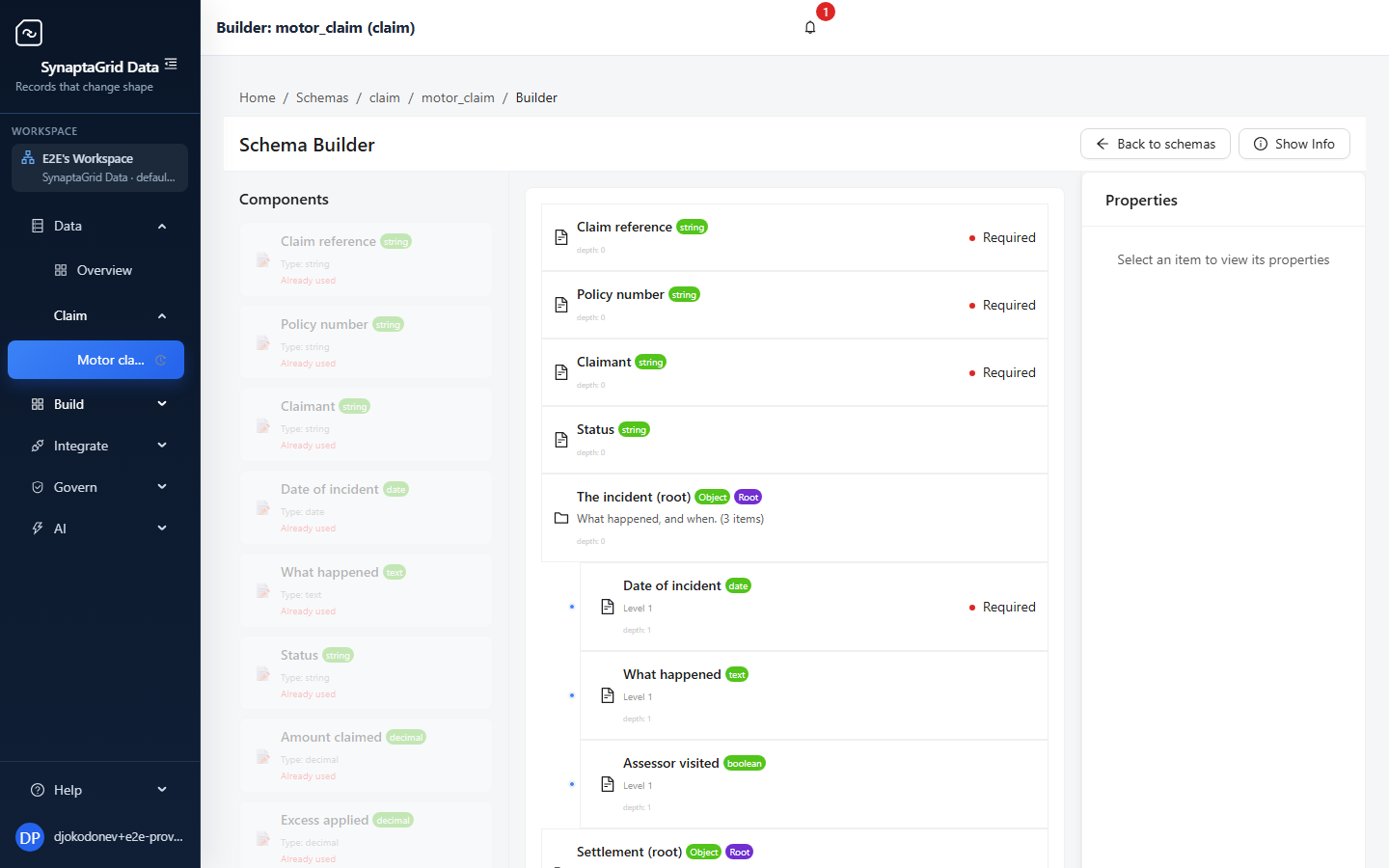Screen dimensions: 1389x868
Task: Open the E2E's Workspace selector
Action: point(99,168)
